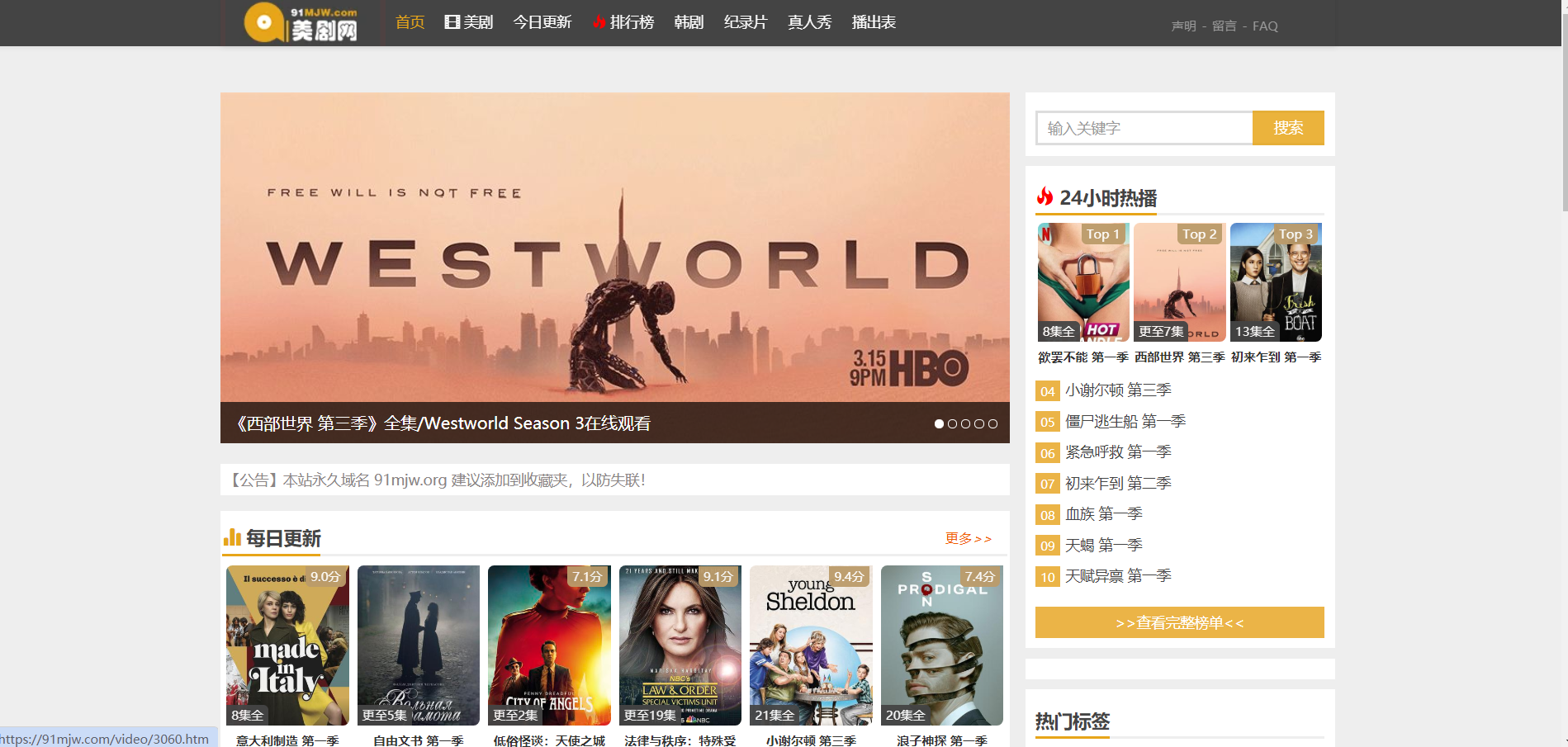The image size is (1568, 747).
Task: Click the film icon beside 美剧
Action: 452,22
